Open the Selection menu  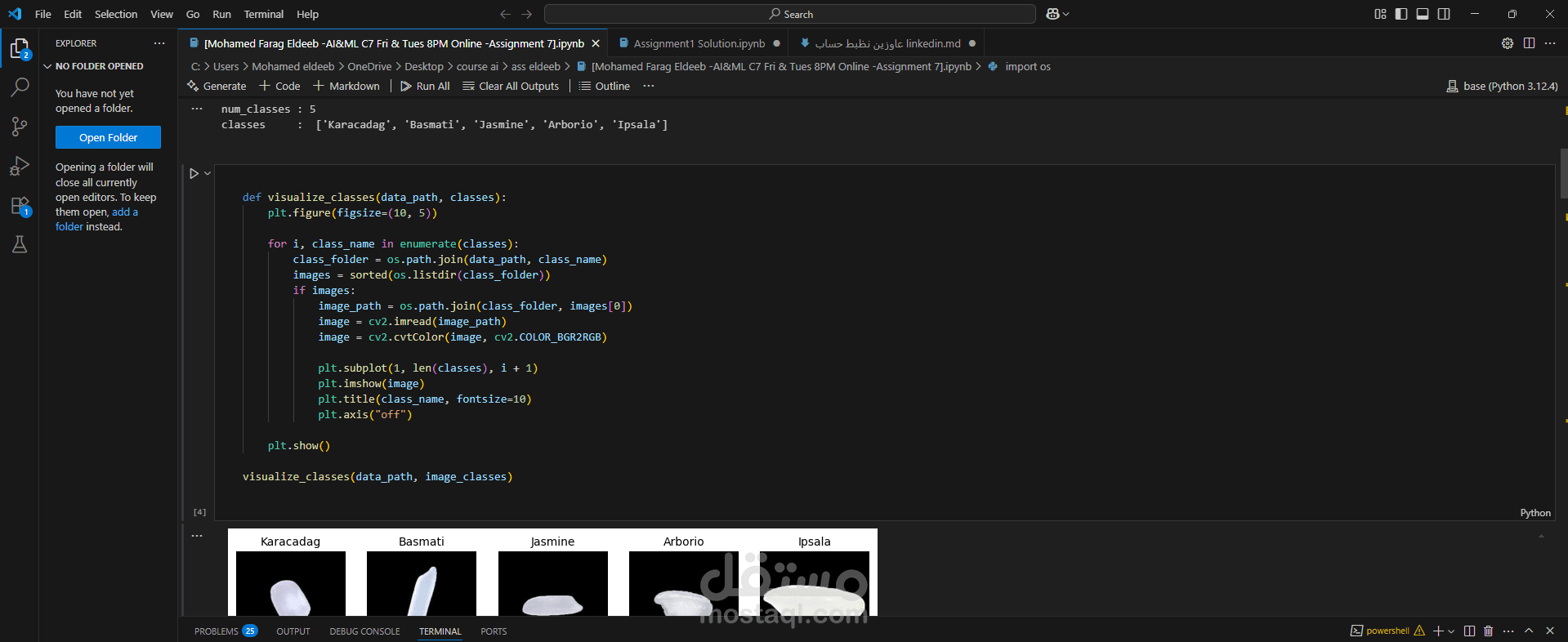[116, 14]
